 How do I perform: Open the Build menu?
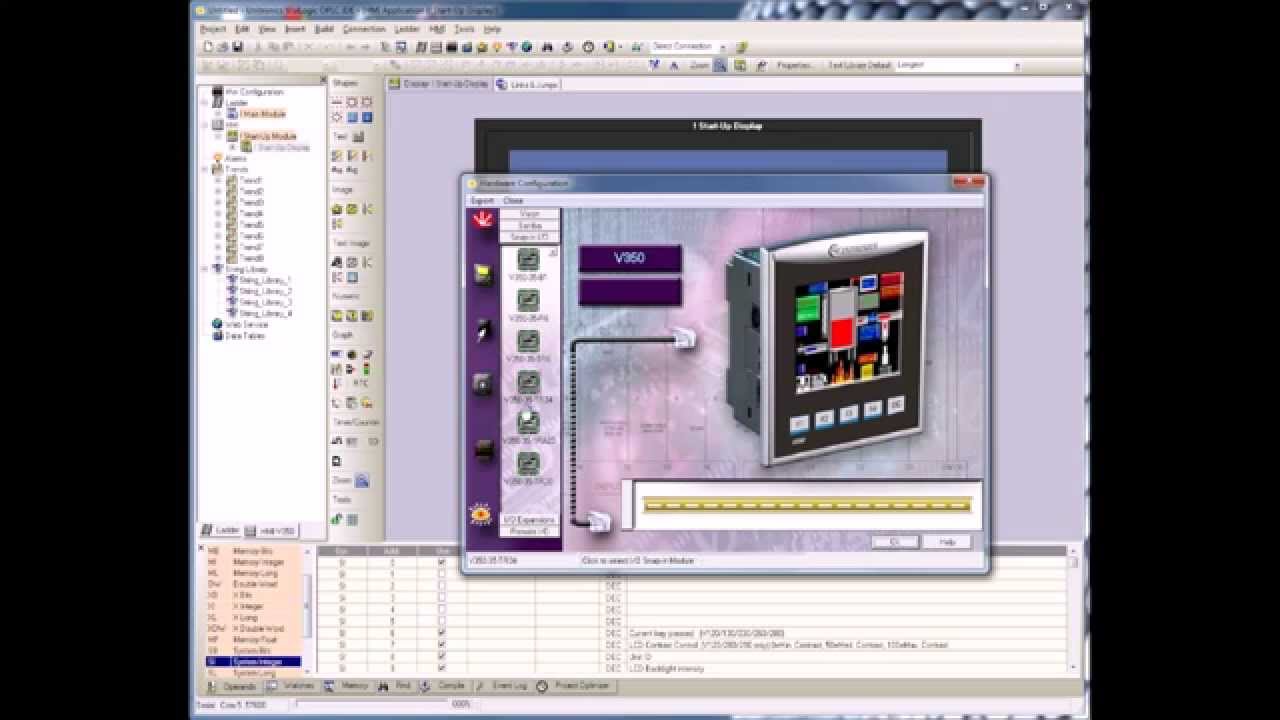[x=324, y=29]
